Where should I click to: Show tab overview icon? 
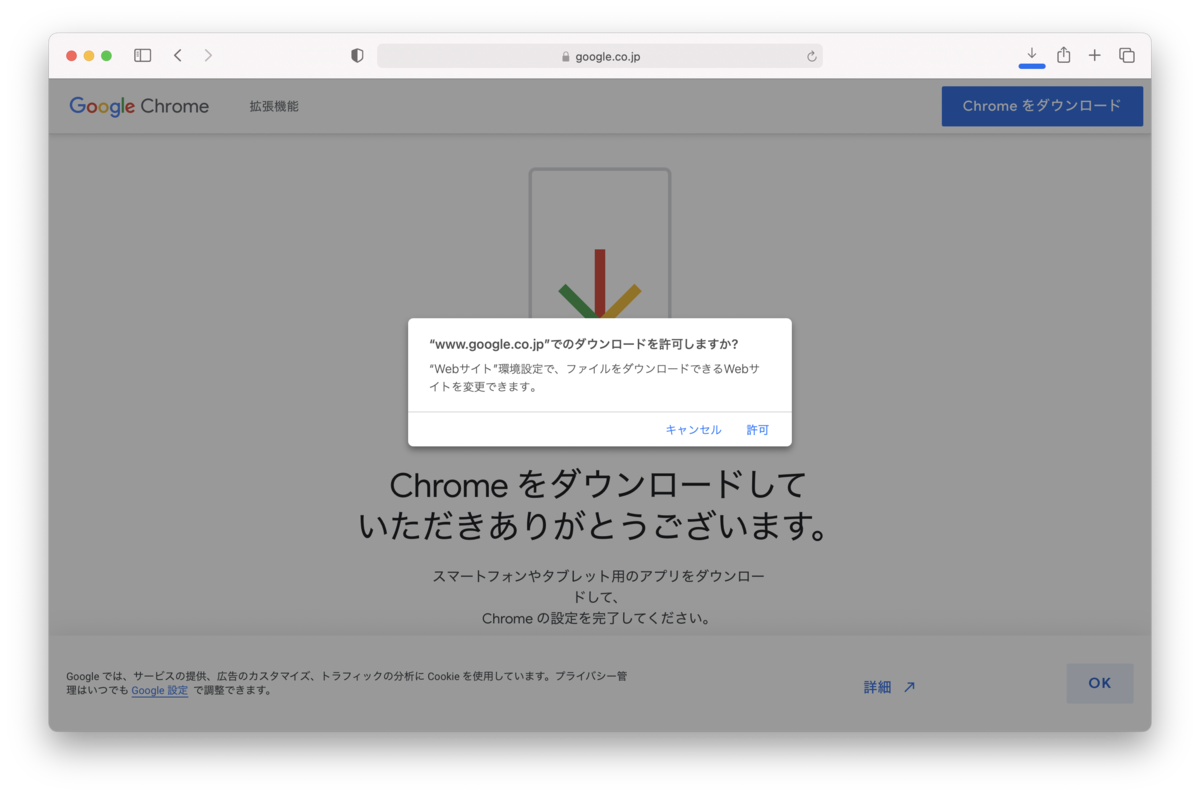(1127, 55)
